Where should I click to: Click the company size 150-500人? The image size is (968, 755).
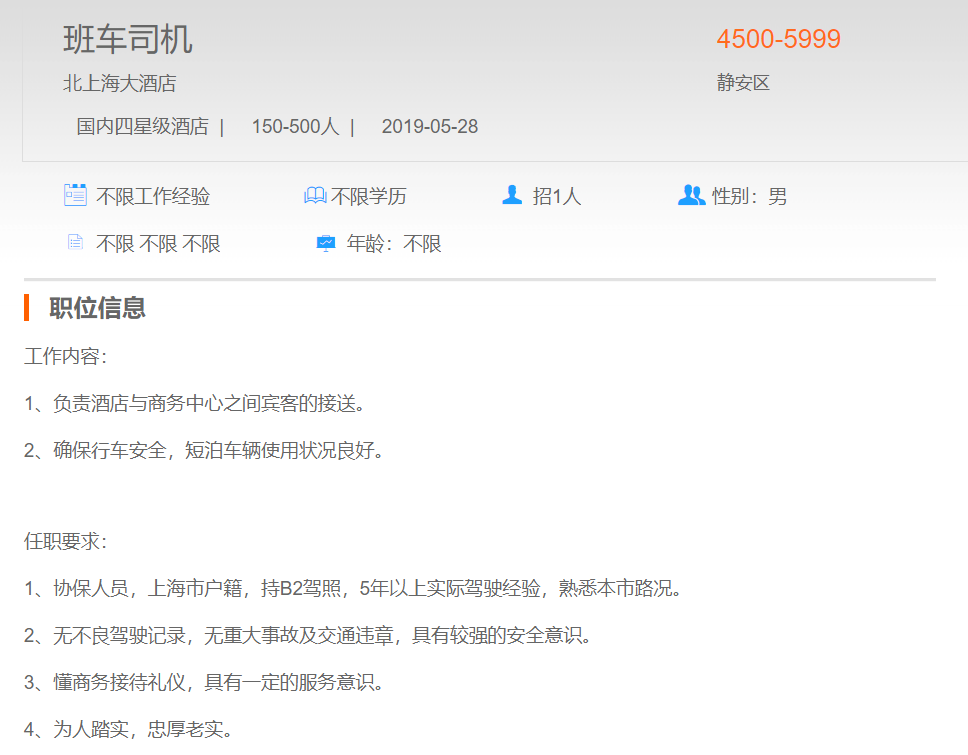click(295, 127)
